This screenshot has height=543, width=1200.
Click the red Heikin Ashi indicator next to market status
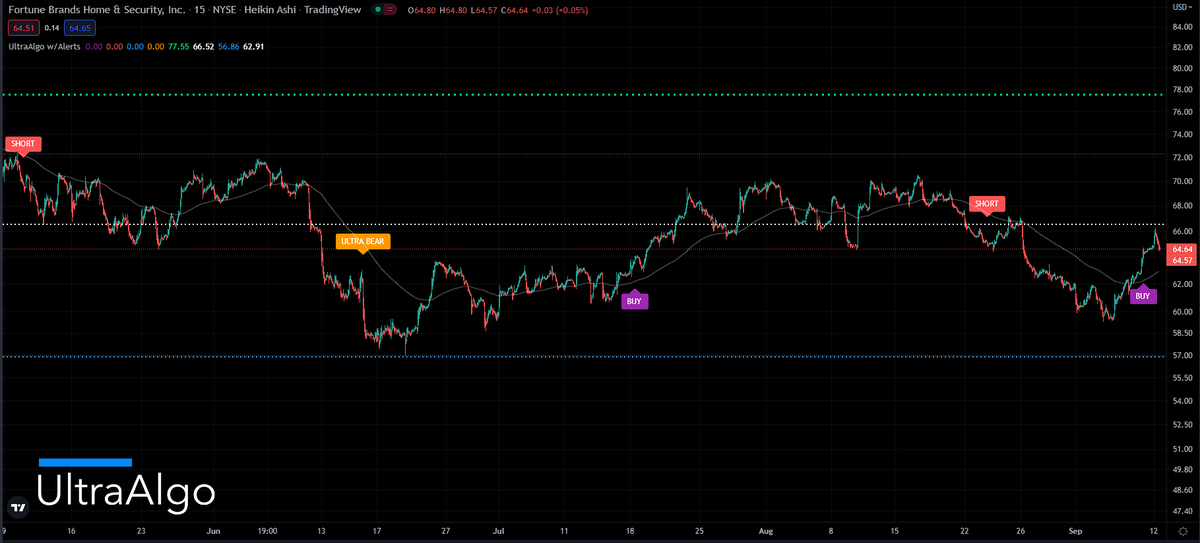tap(389, 9)
